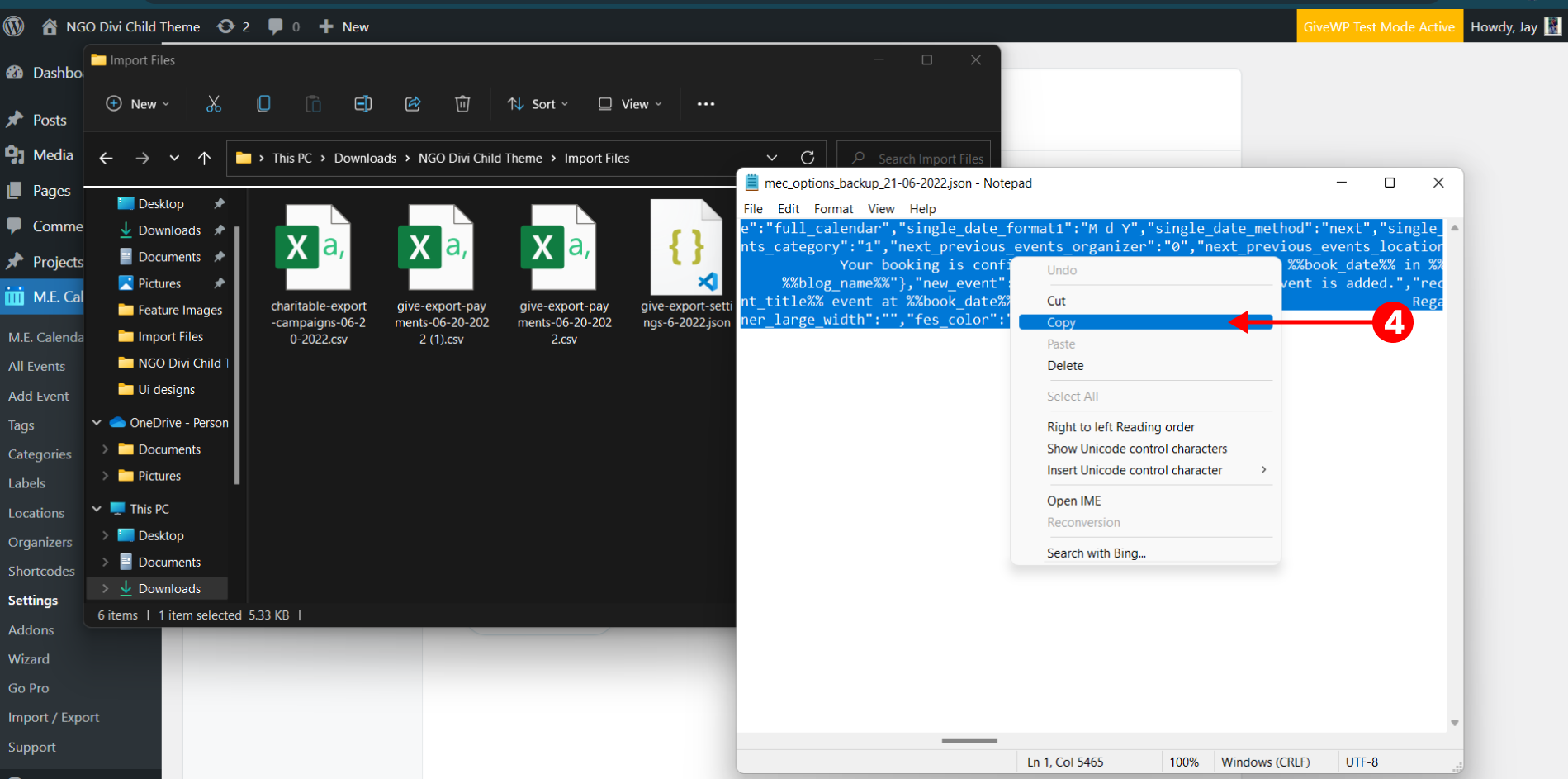This screenshot has height=779, width=1568.
Task: Click the Howdy, Jay account menu
Action: click(x=1515, y=26)
